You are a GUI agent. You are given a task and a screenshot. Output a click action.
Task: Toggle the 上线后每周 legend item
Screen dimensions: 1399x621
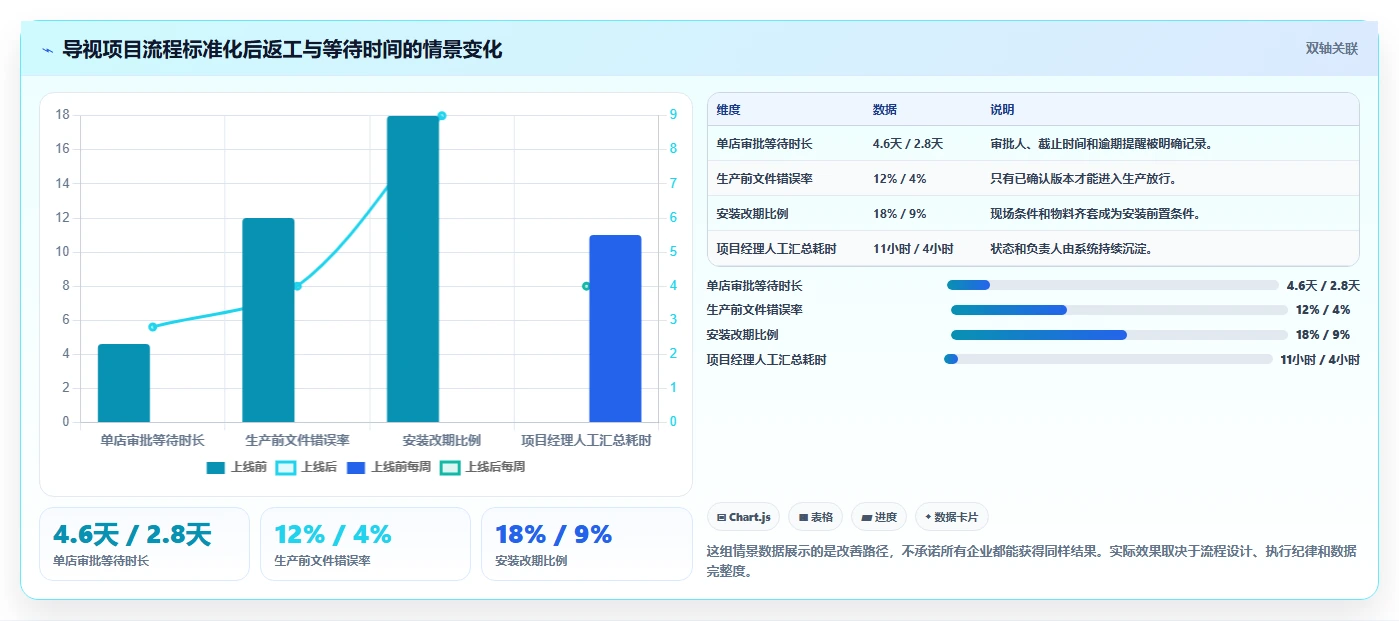coord(482,467)
